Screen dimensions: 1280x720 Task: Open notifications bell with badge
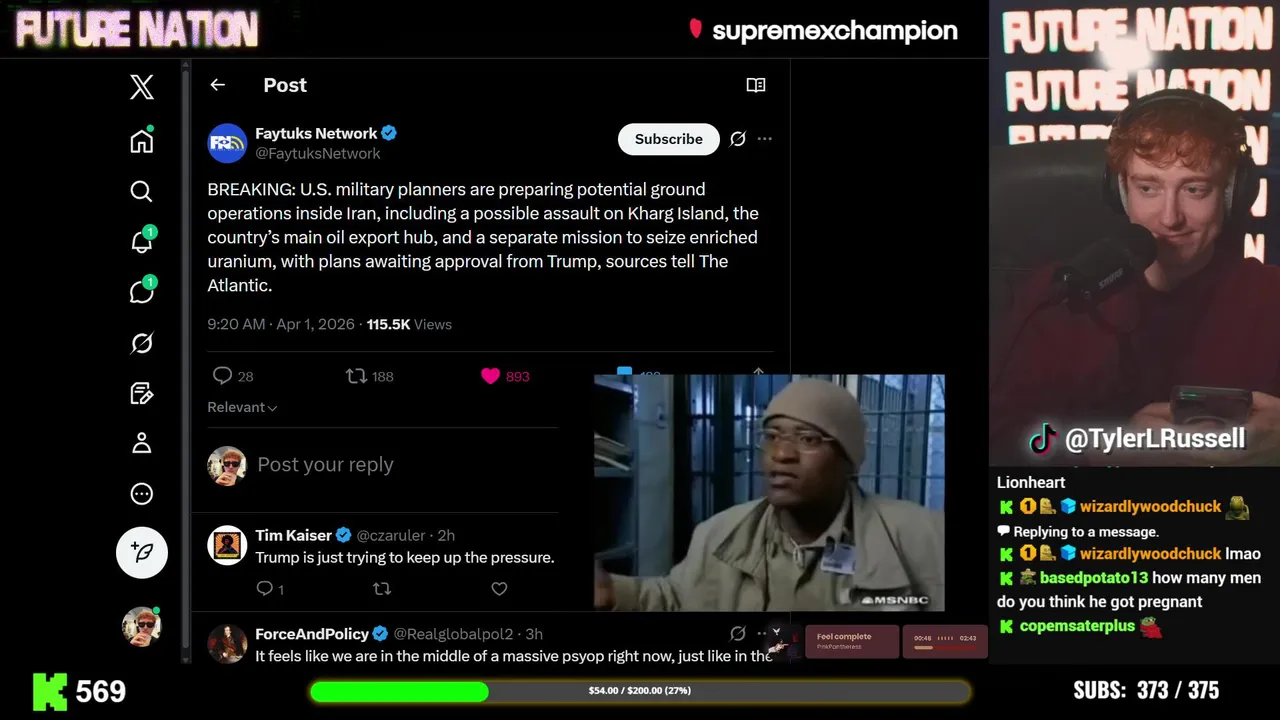[142, 240]
